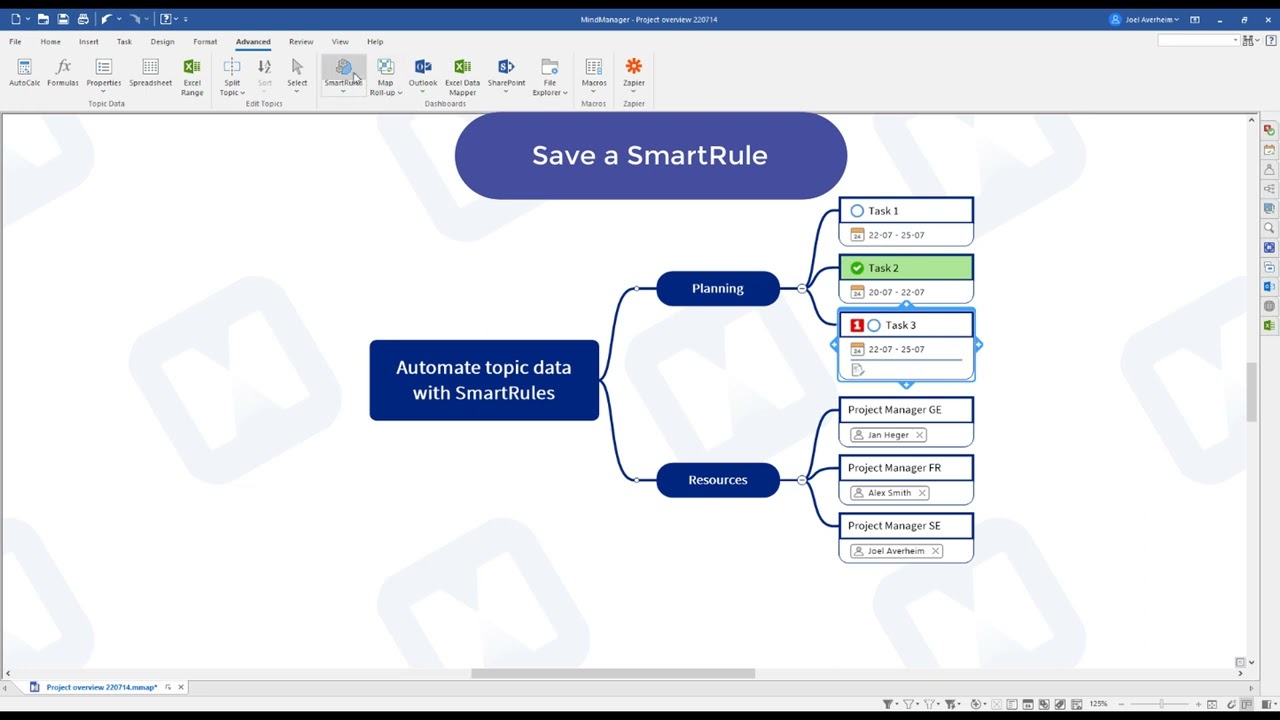This screenshot has height=720, width=1280.
Task: Click the Print icon in title bar
Action: pos(83,19)
